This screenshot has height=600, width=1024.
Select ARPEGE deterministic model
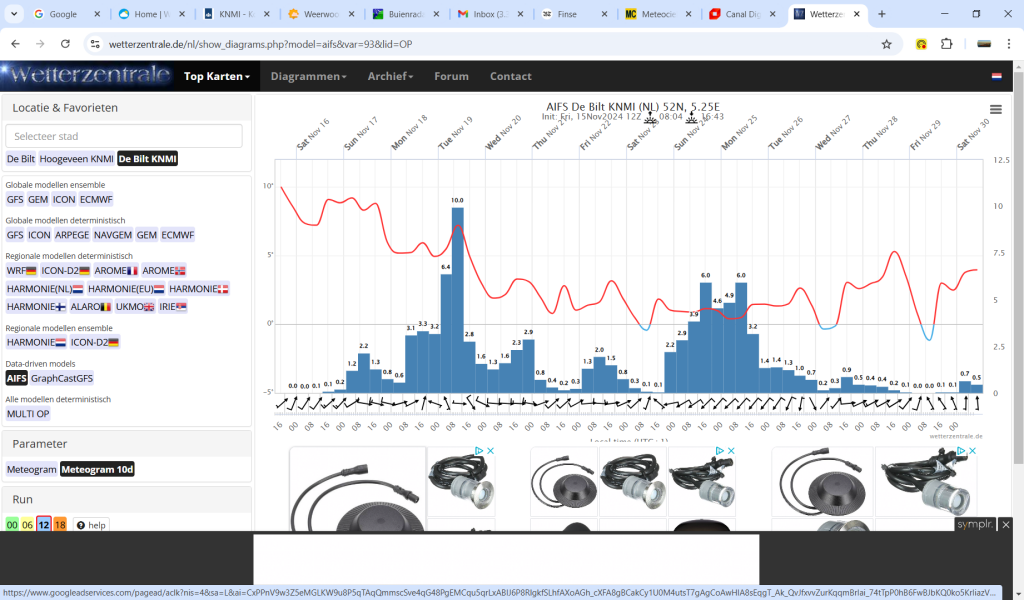pyautogui.click(x=72, y=235)
